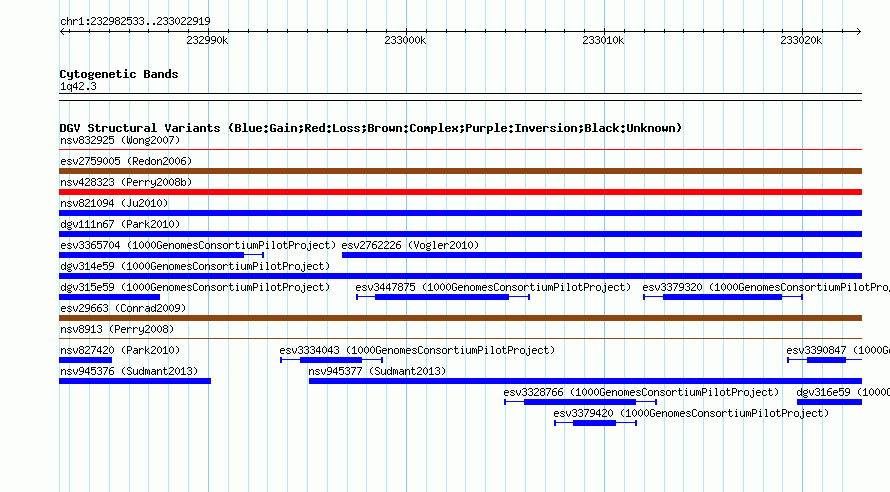The height and width of the screenshot is (492, 890).
Task: Open nsv945377 (Sudmant2013) label
Action: (x=377, y=371)
